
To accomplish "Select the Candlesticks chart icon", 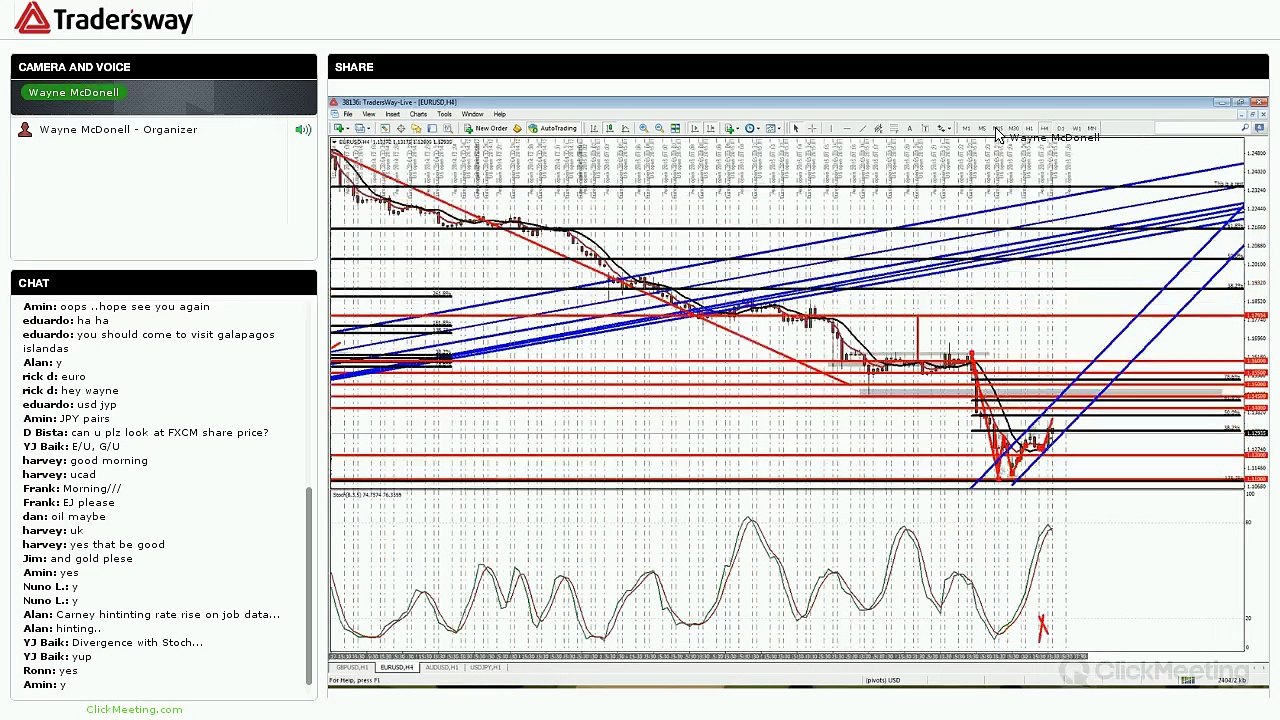I will [610, 128].
